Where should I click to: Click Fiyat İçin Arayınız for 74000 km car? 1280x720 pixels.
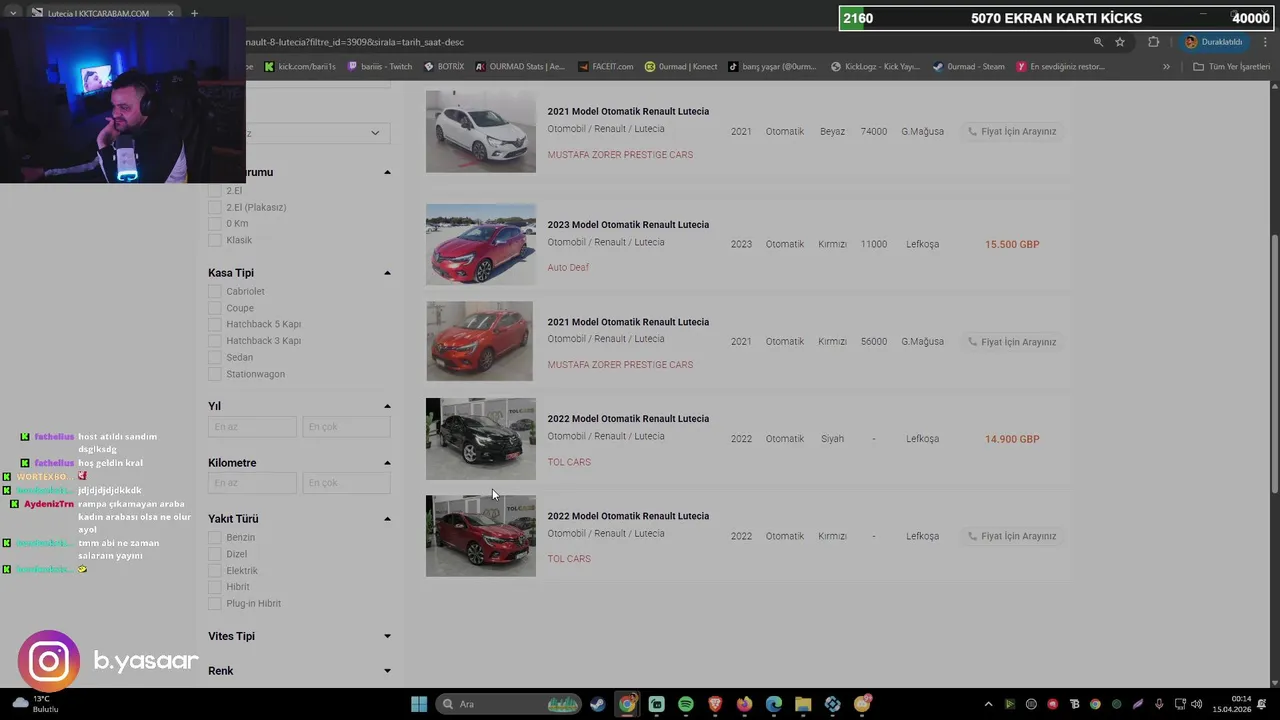(1012, 131)
